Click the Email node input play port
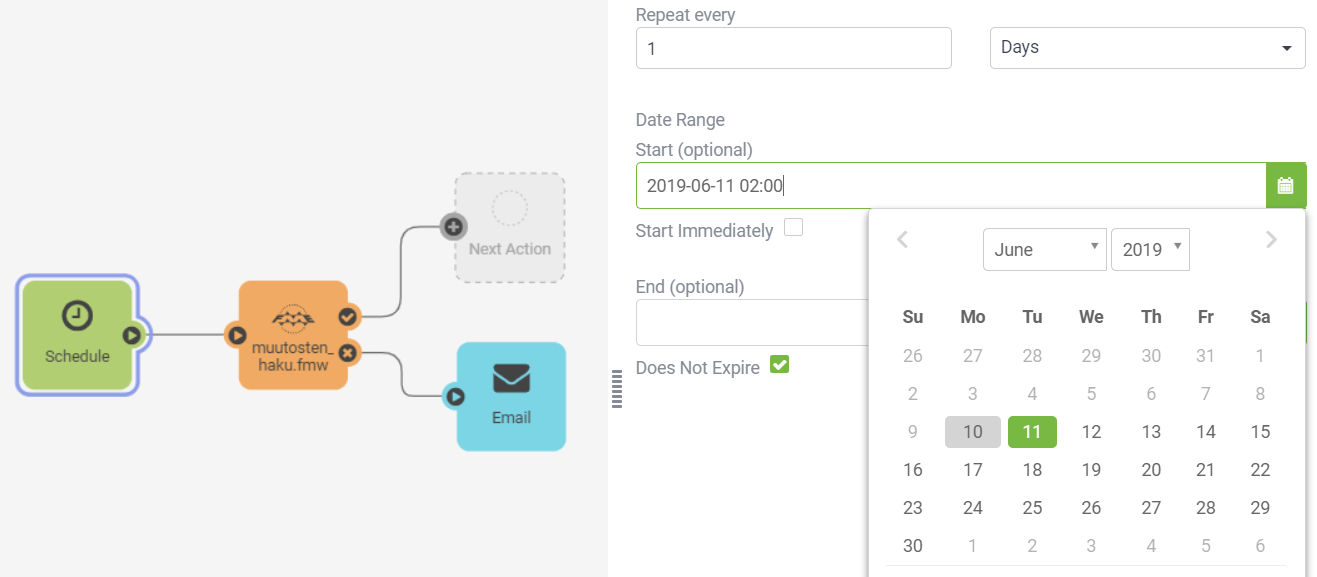Image resolution: width=1317 pixels, height=577 pixels. click(x=455, y=397)
